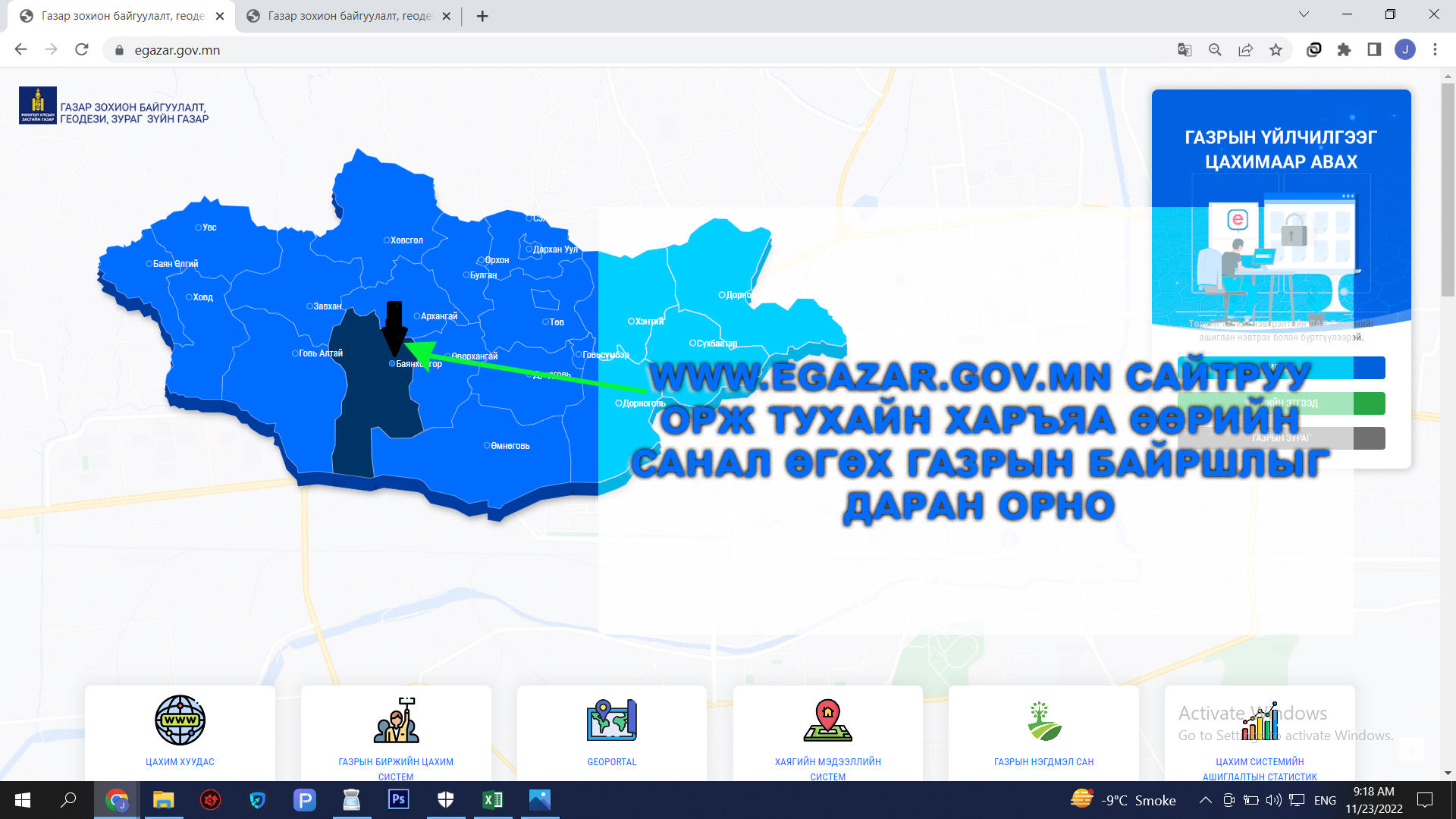Open File Explorer from taskbar
This screenshot has height=819, width=1456.
[163, 800]
